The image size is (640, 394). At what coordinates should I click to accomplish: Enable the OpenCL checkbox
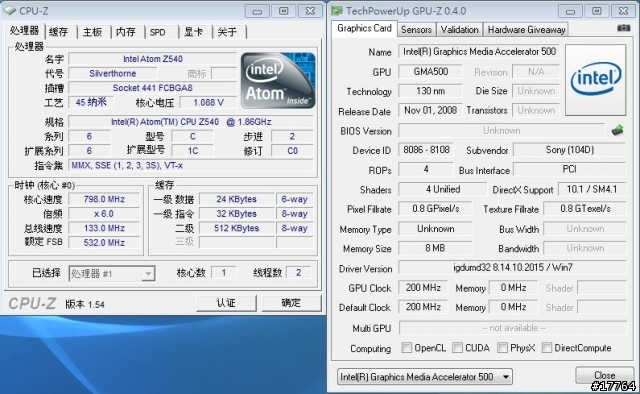click(x=407, y=347)
